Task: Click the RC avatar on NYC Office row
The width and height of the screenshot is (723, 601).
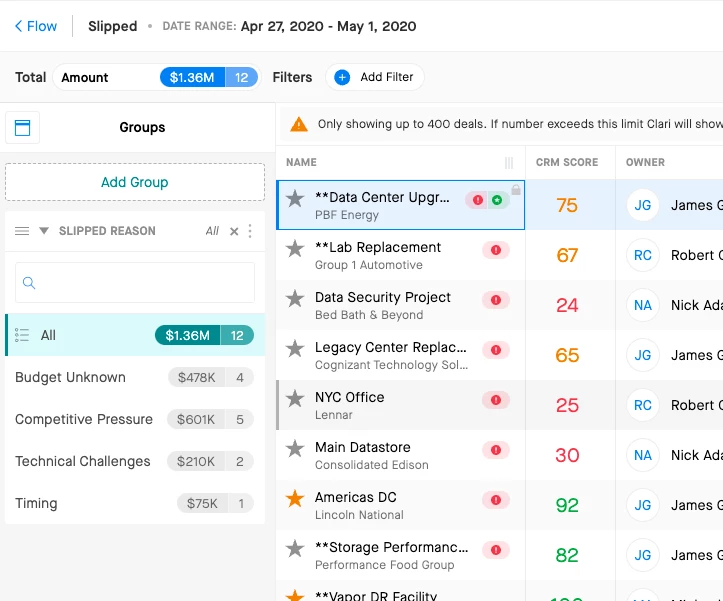Action: (x=643, y=405)
